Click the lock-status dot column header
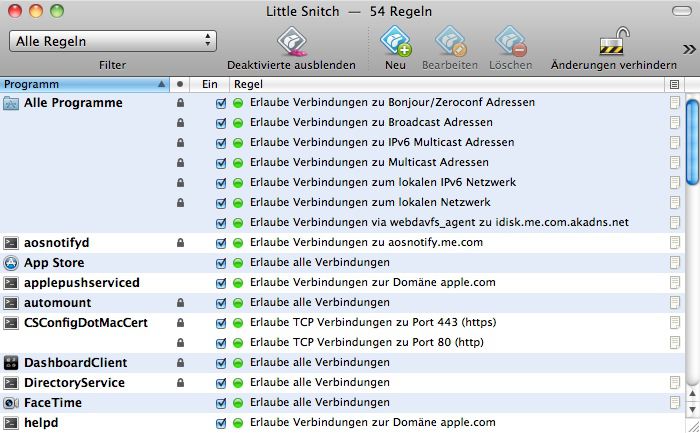 pos(180,84)
